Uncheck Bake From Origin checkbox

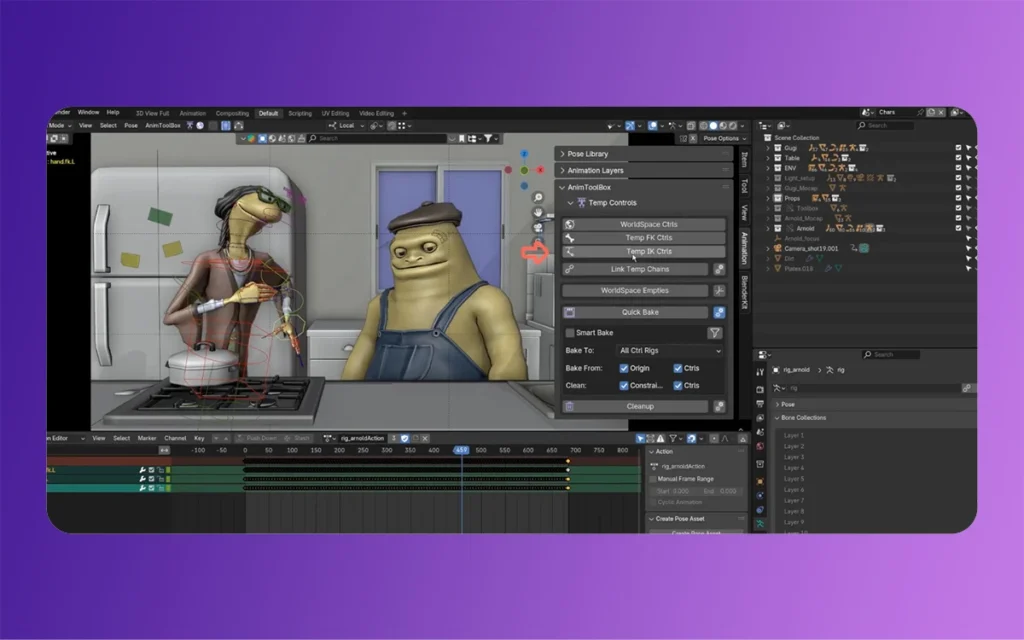(624, 368)
